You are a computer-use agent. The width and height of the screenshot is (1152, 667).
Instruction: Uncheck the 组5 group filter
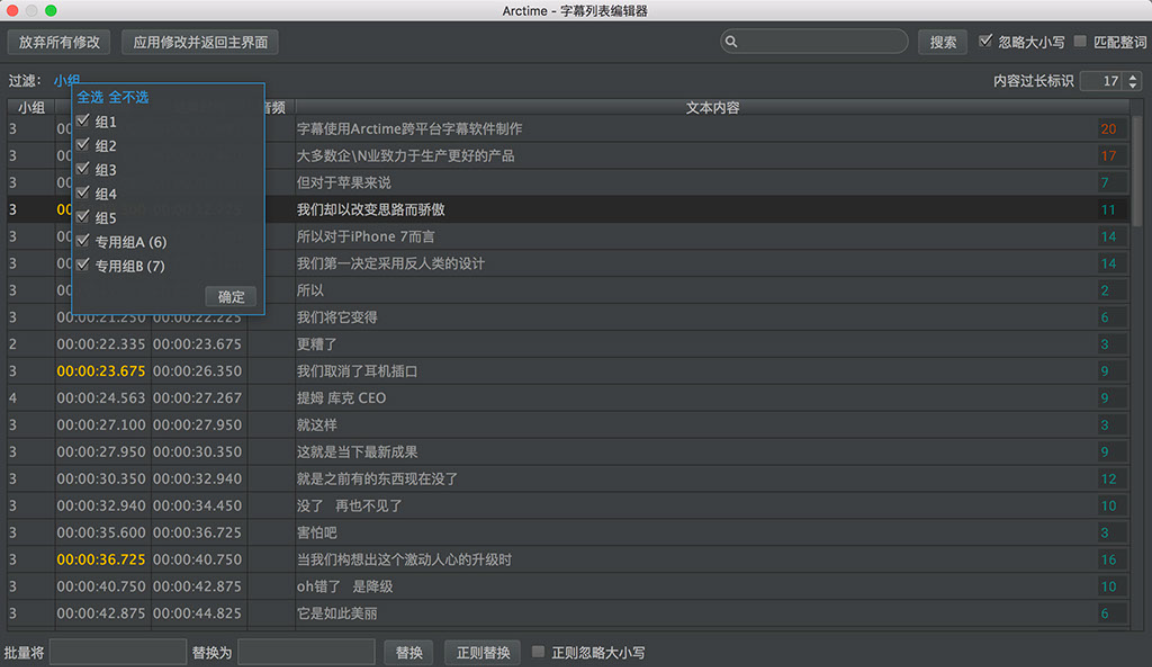click(x=83, y=217)
